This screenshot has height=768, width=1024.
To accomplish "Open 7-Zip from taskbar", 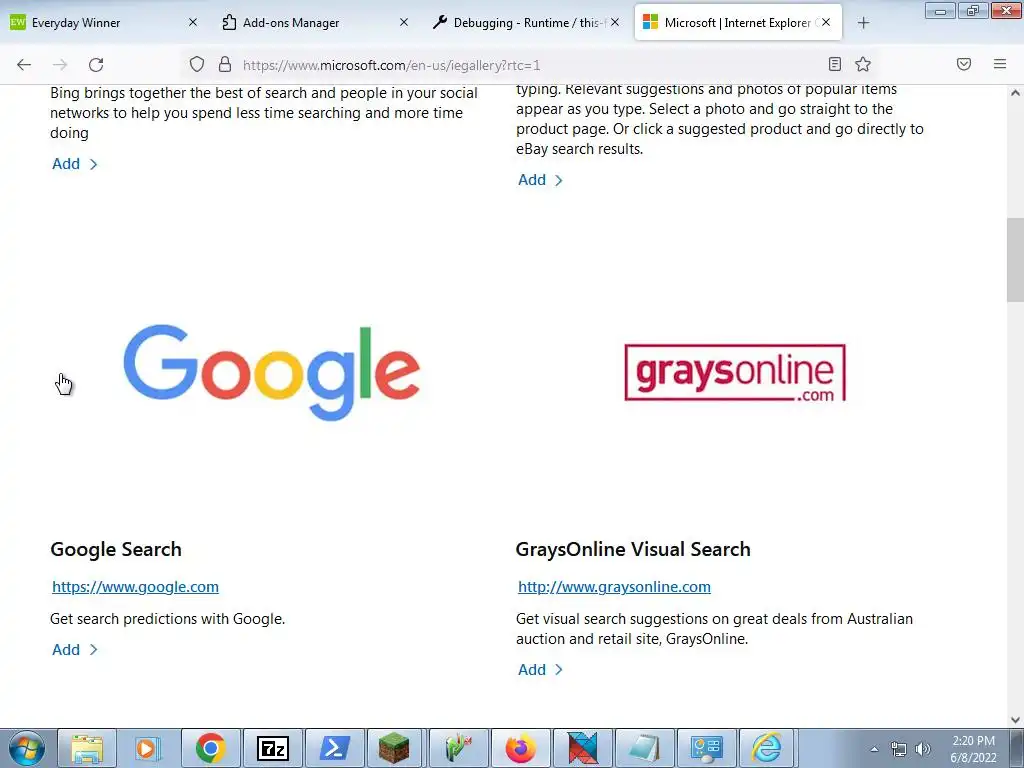I will pos(272,748).
